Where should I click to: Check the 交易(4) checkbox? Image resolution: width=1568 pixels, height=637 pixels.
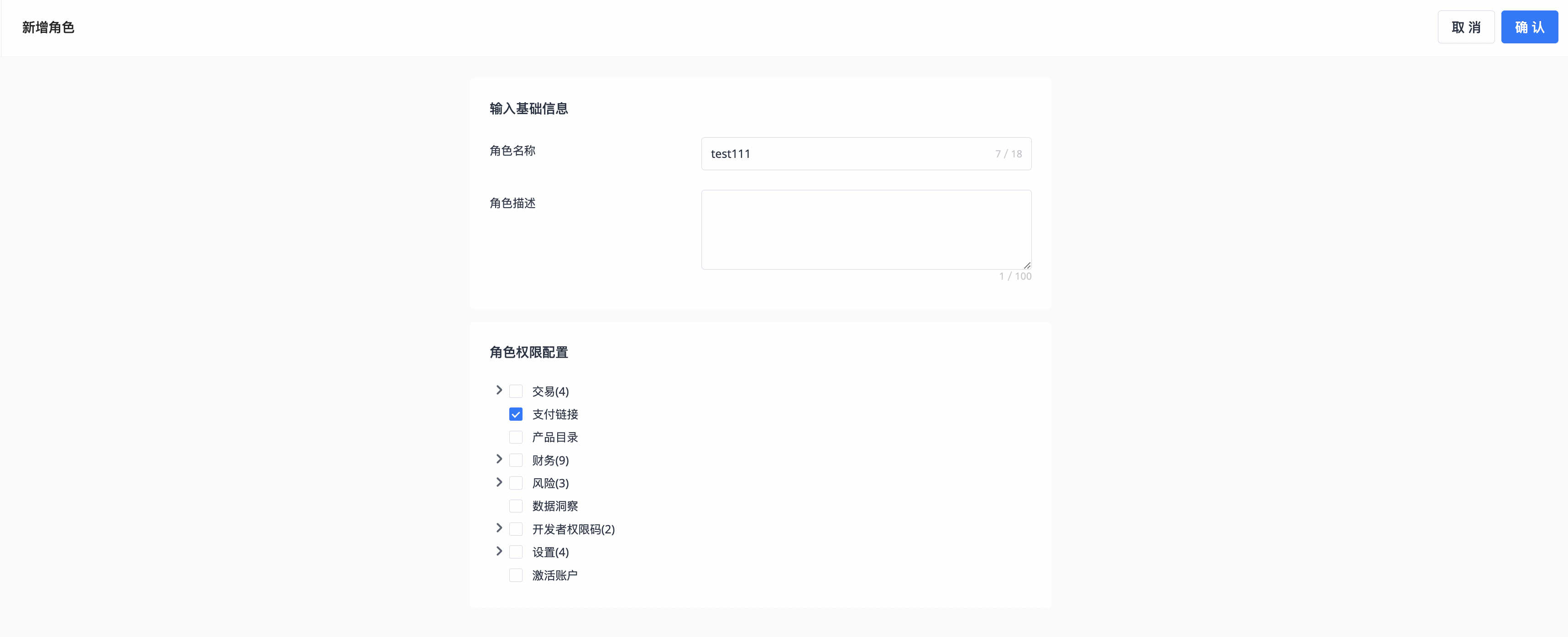pyautogui.click(x=516, y=391)
